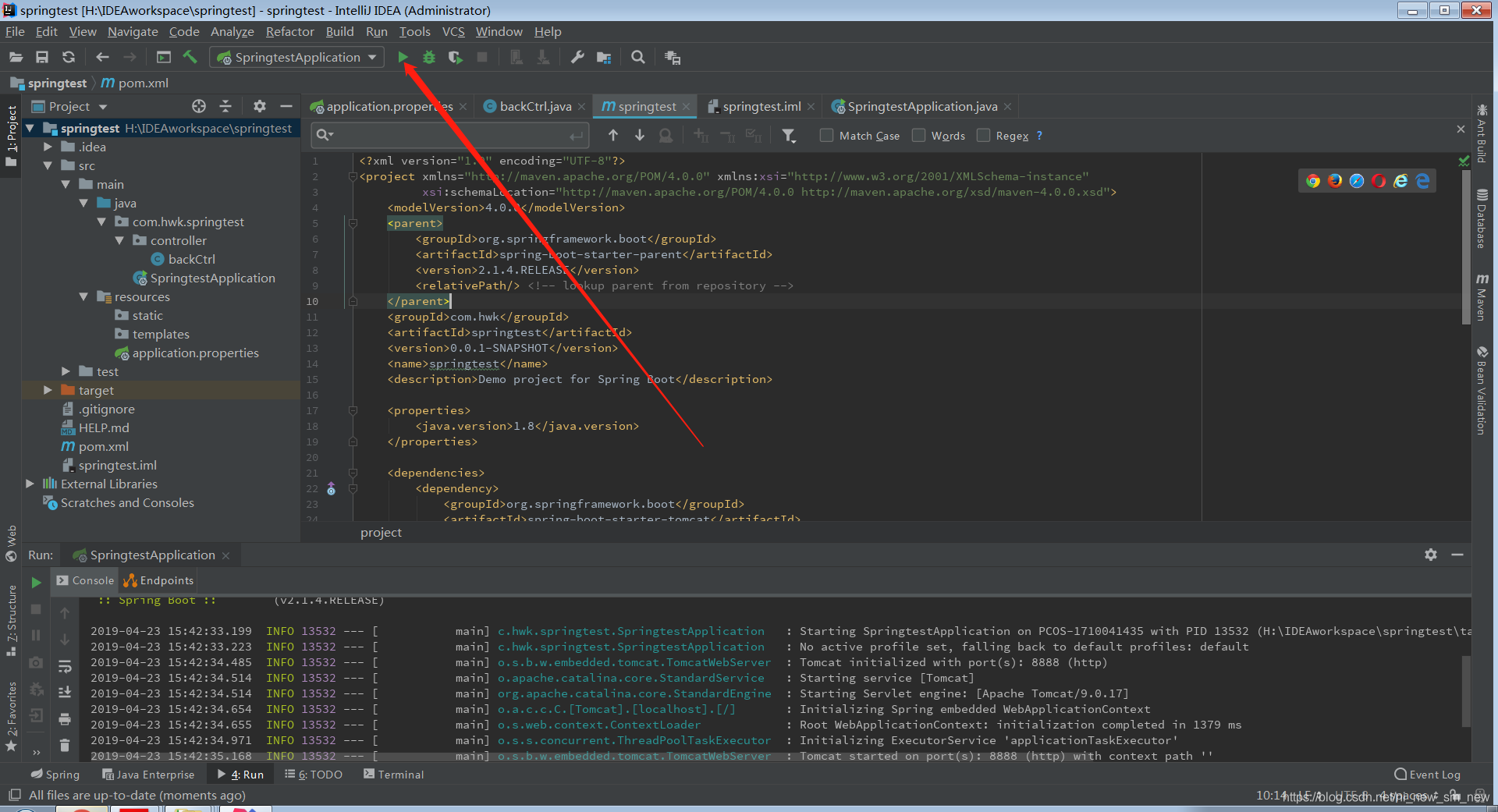Expand the test folder
Viewport: 1498px width, 812px height.
click(66, 371)
